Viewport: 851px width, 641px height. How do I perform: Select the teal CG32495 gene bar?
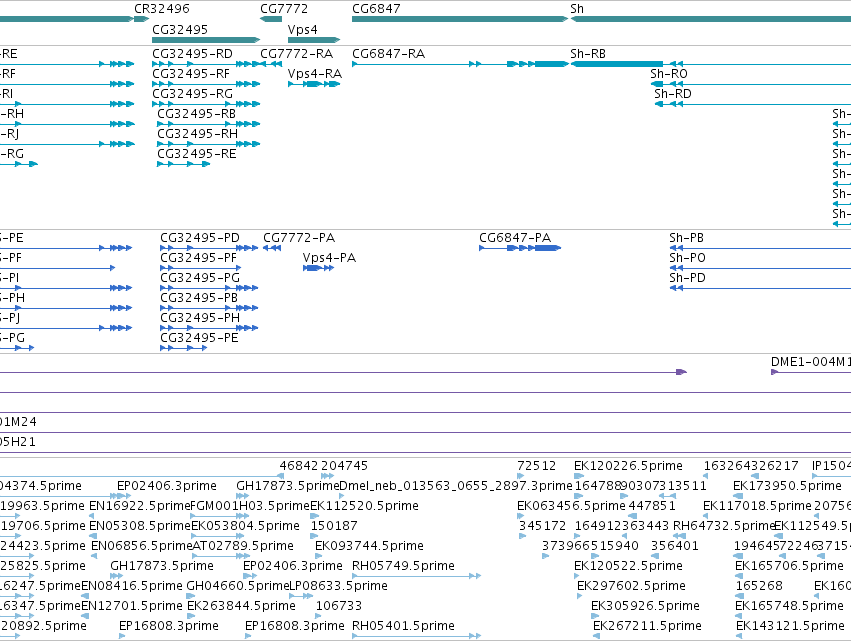point(206,40)
